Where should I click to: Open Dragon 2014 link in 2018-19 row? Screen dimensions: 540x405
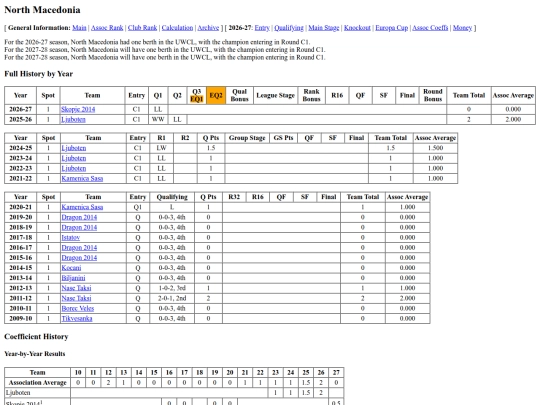pos(79,227)
